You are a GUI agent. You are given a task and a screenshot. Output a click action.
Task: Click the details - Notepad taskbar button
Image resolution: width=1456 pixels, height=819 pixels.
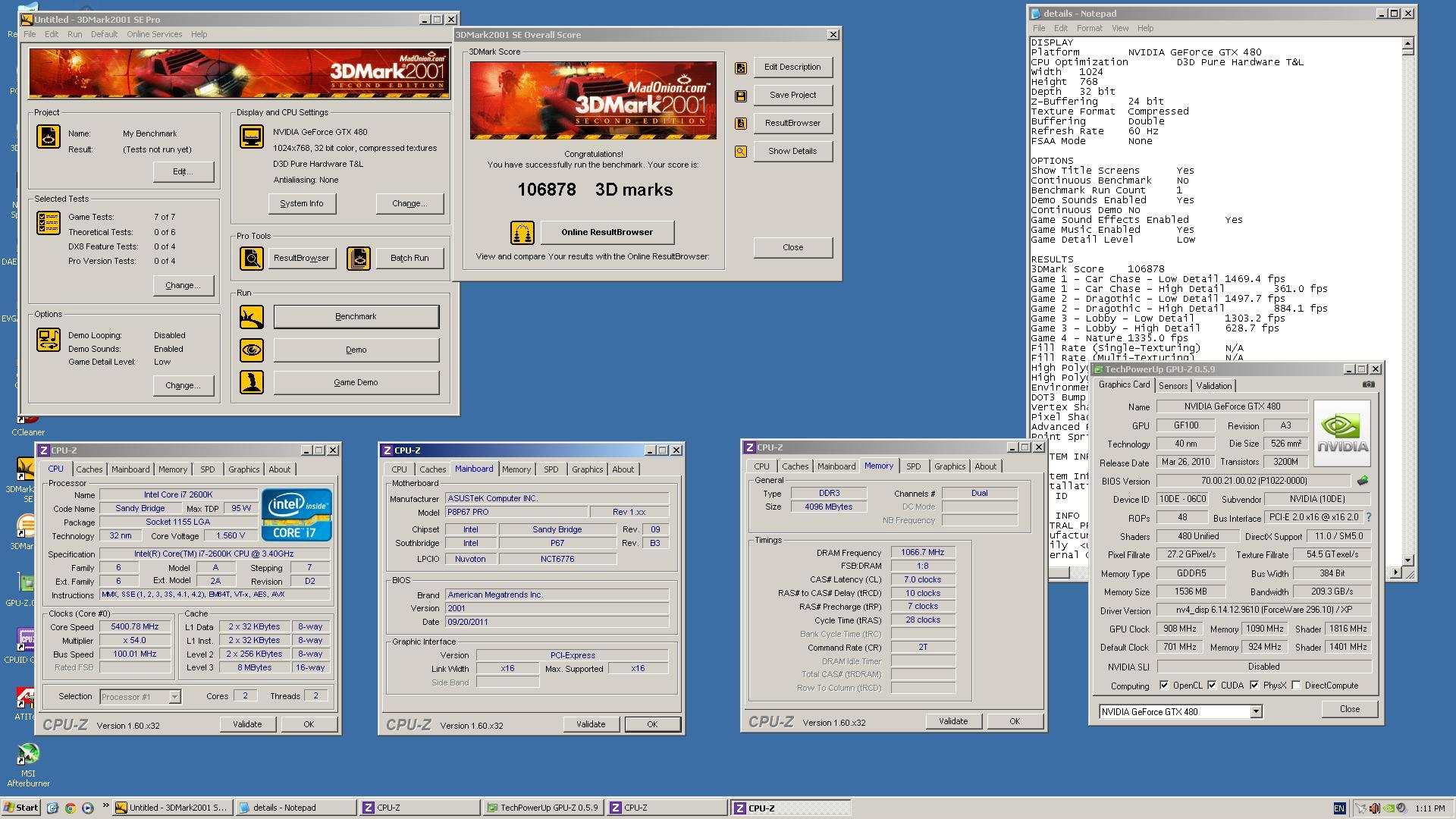(x=294, y=808)
